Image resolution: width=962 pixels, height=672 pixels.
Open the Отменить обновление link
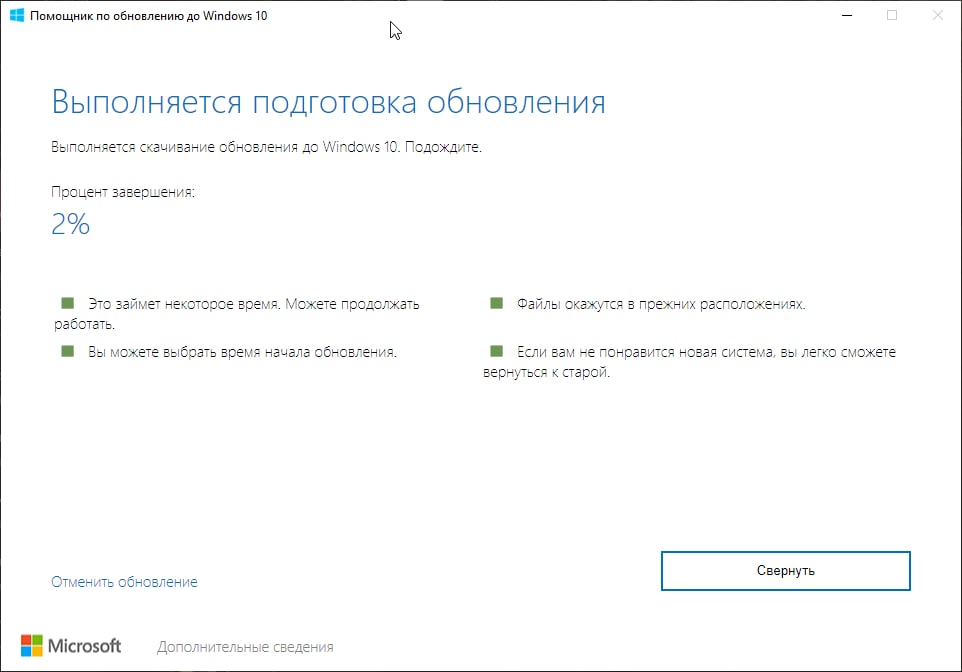[x=124, y=582]
